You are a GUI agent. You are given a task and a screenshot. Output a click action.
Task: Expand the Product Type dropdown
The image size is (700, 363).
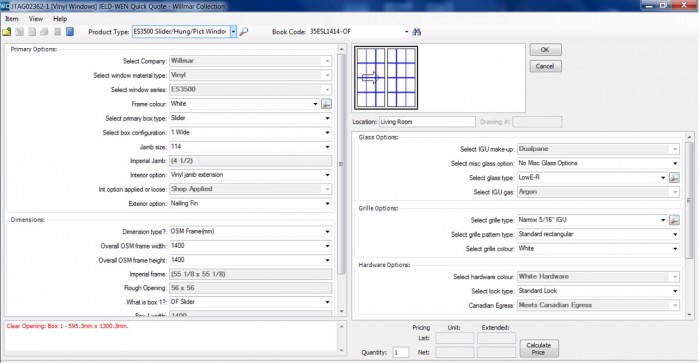tap(233, 32)
